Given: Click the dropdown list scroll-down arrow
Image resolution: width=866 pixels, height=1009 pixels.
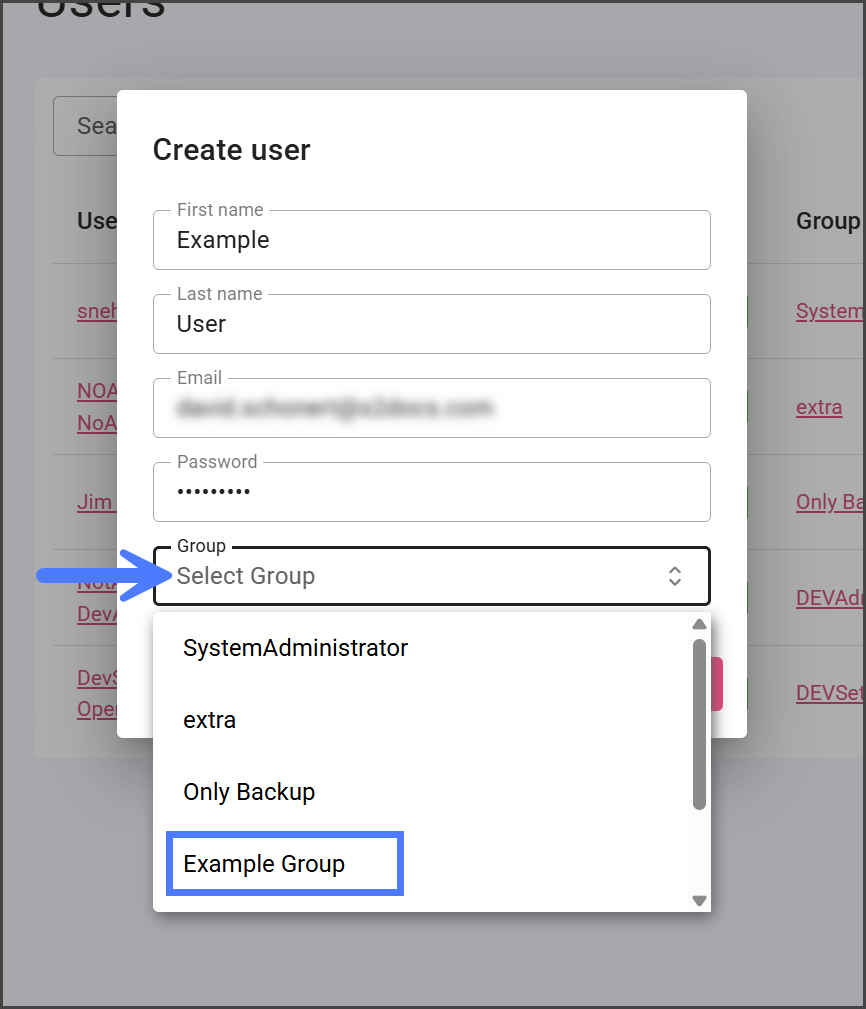Looking at the screenshot, I should click(x=700, y=901).
